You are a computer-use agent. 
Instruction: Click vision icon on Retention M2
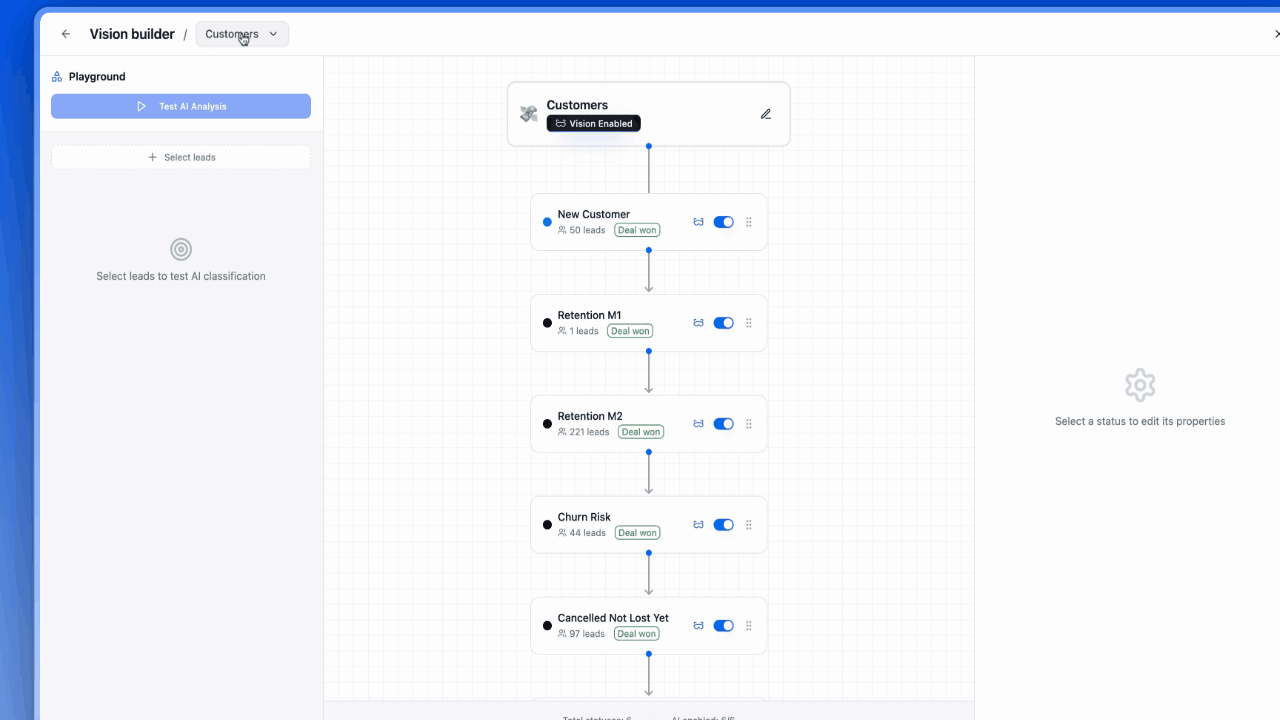(698, 424)
